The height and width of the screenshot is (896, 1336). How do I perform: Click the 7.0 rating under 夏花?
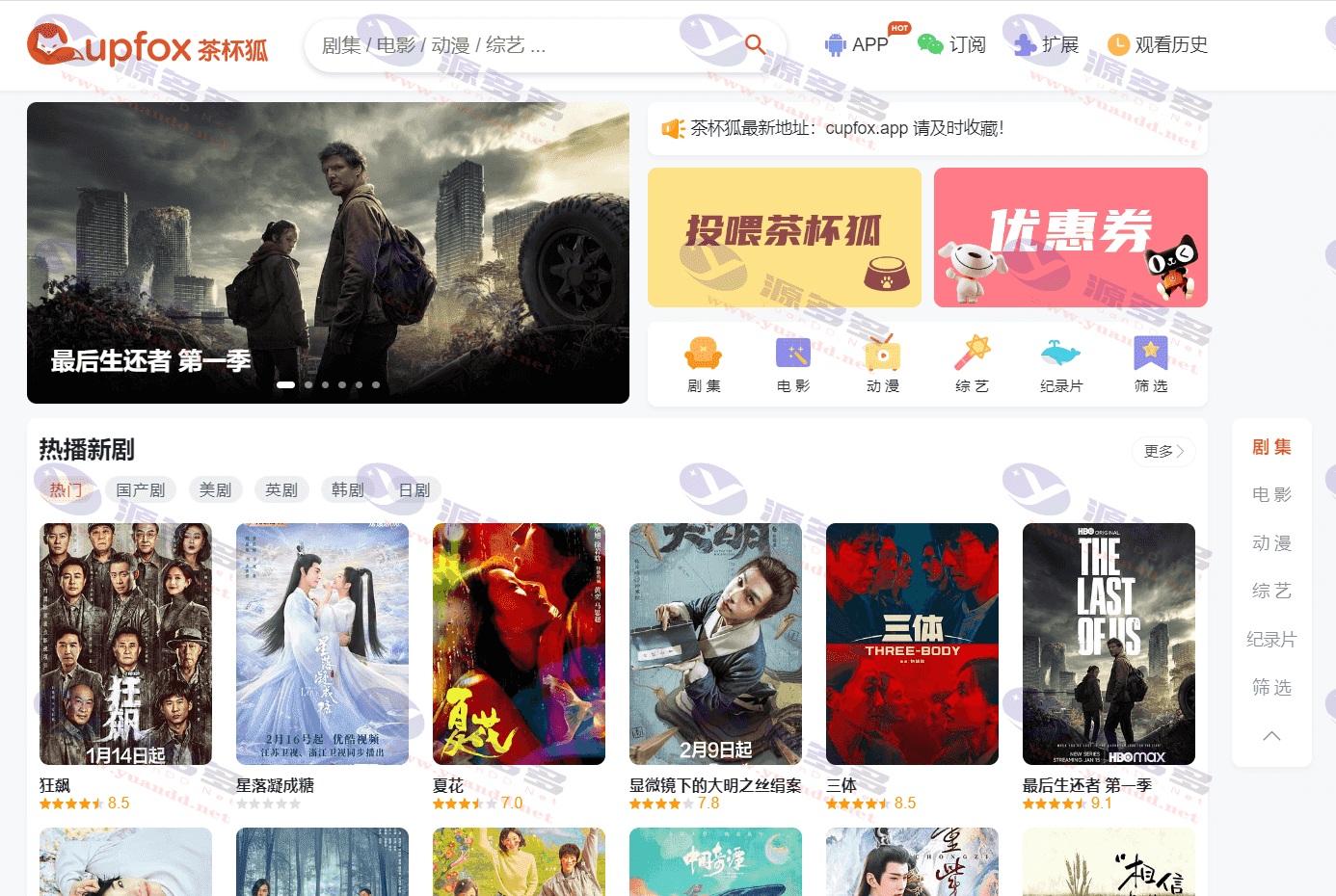pos(512,803)
